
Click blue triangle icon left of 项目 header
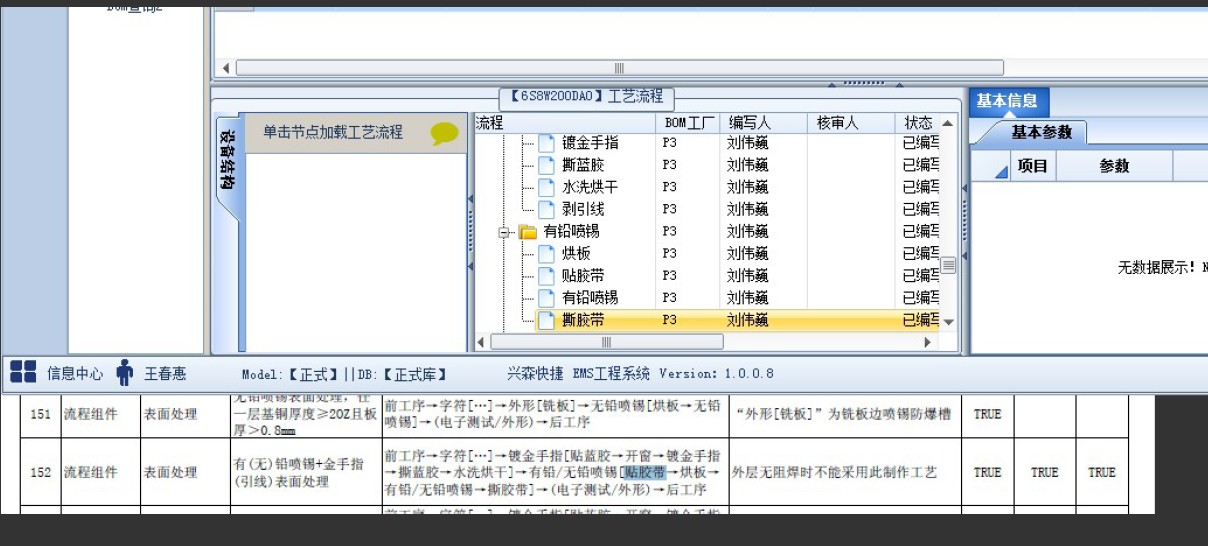click(1001, 172)
